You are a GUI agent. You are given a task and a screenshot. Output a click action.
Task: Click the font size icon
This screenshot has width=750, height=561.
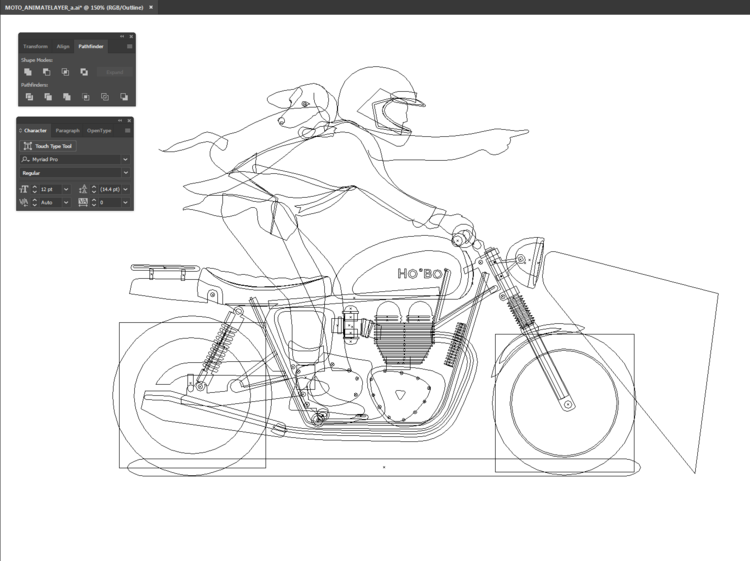(x=23, y=189)
